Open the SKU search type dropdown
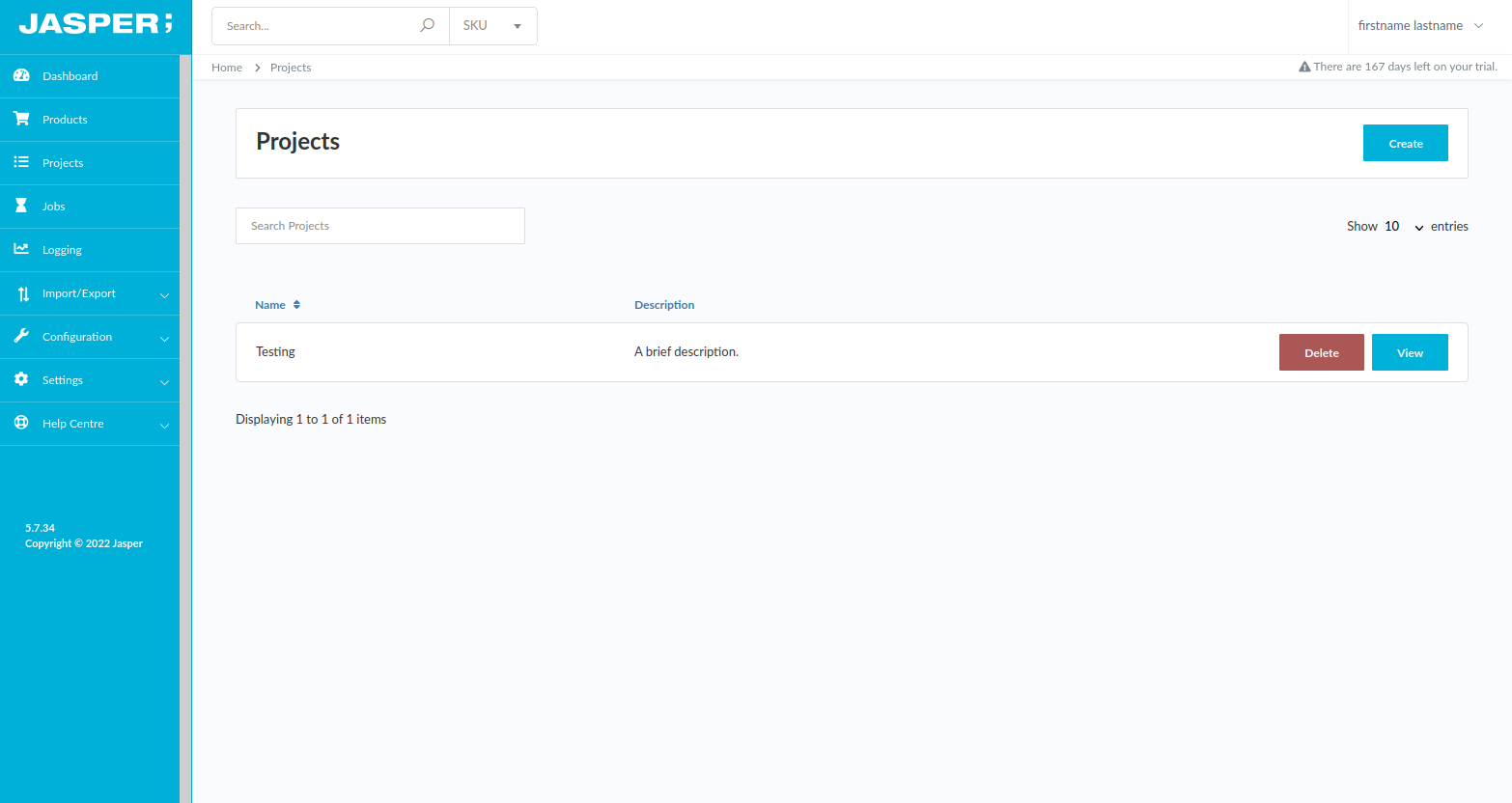This screenshot has width=1512, height=803. click(492, 26)
